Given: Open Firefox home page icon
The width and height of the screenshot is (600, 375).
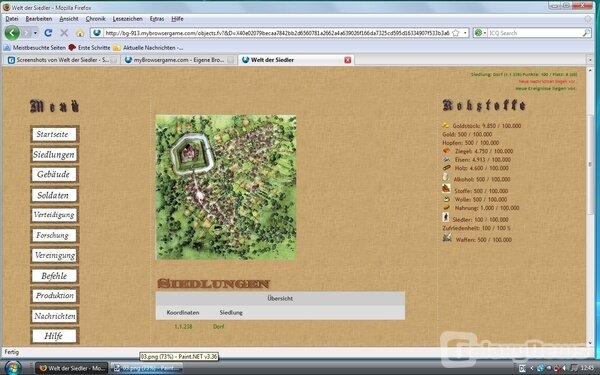Looking at the screenshot, I should pos(80,33).
